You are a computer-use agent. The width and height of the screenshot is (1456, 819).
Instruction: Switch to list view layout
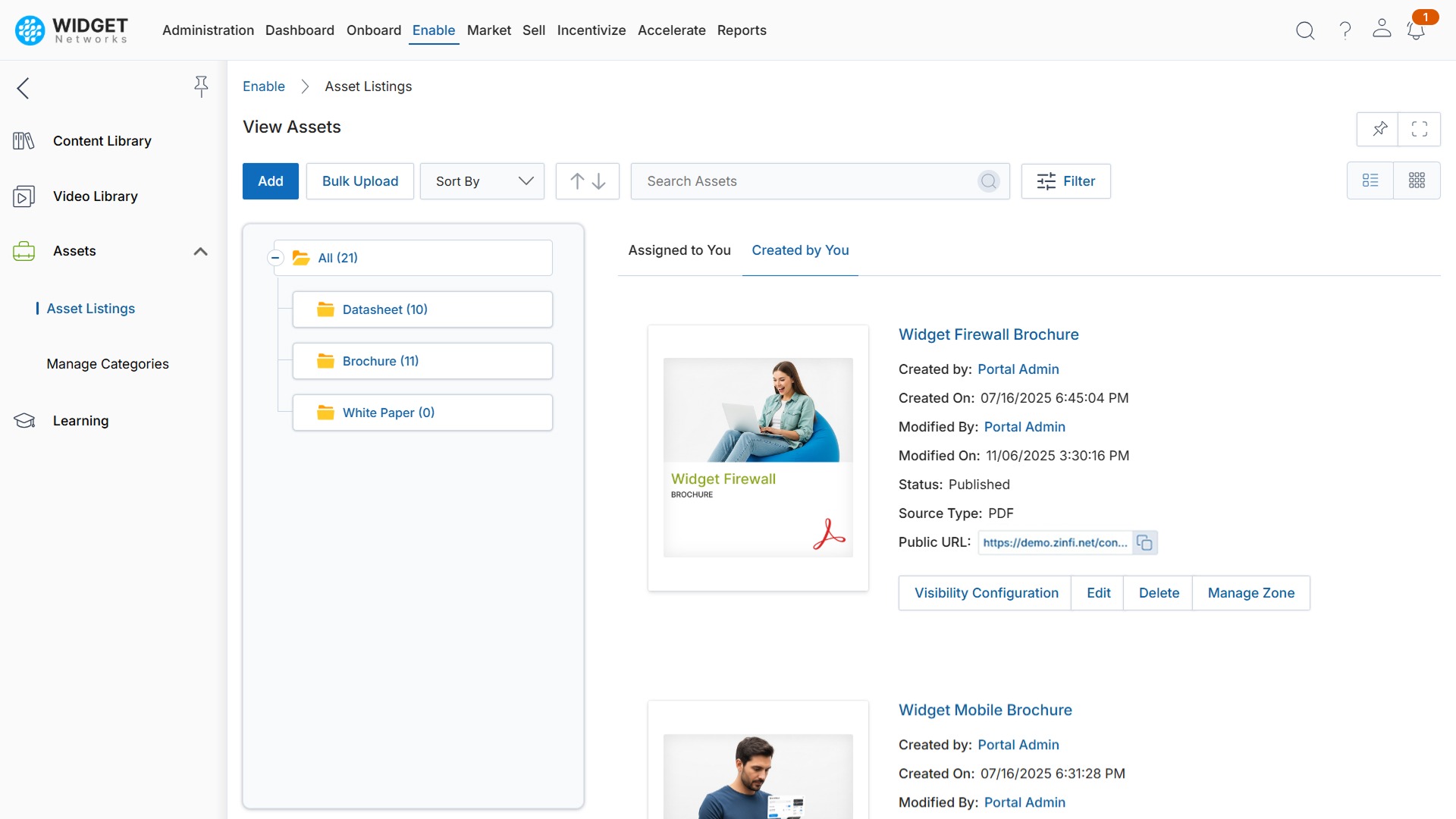[1370, 180]
